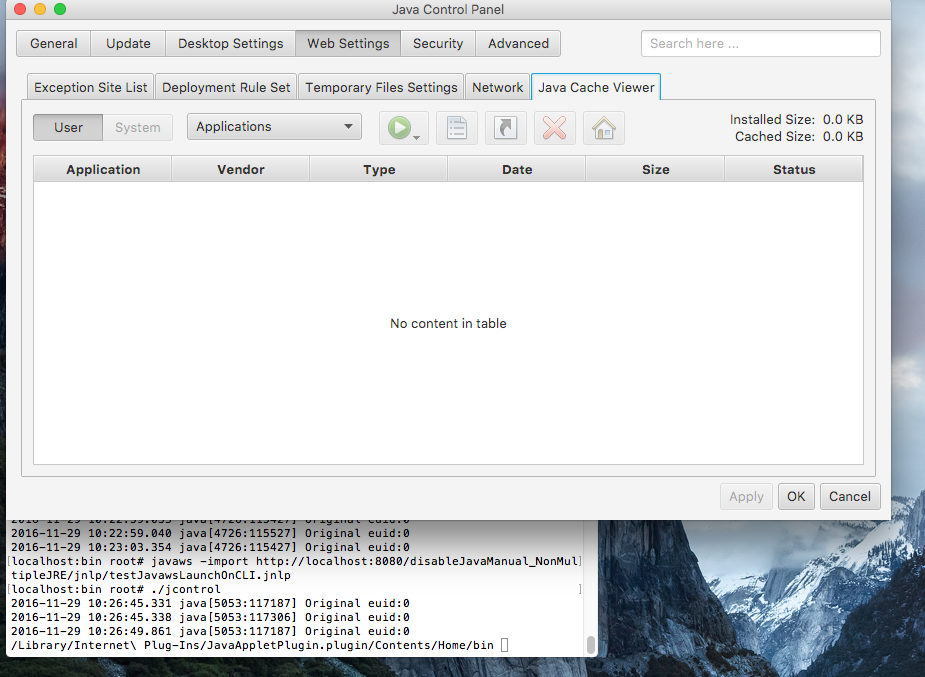
Task: Open the application home page via the house icon
Action: (x=603, y=127)
